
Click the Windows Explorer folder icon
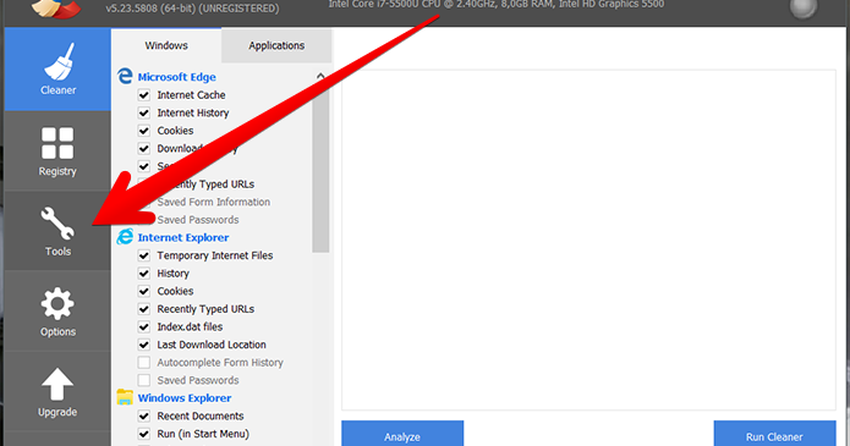125,398
